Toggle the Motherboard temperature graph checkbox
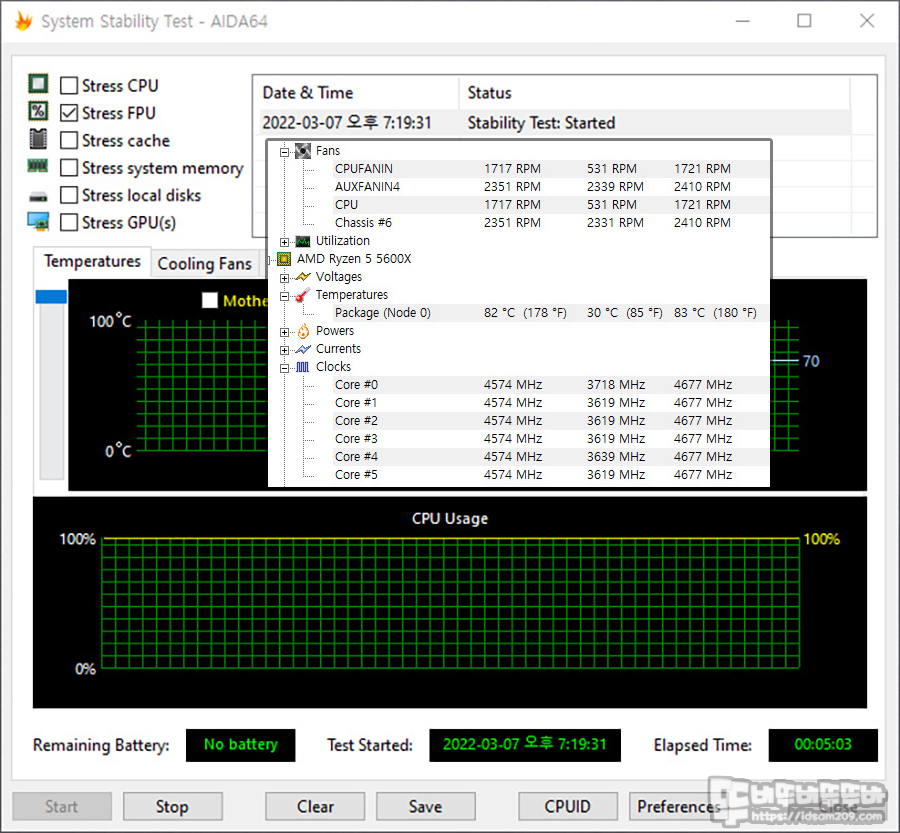Viewport: 900px width, 833px height. [210, 300]
